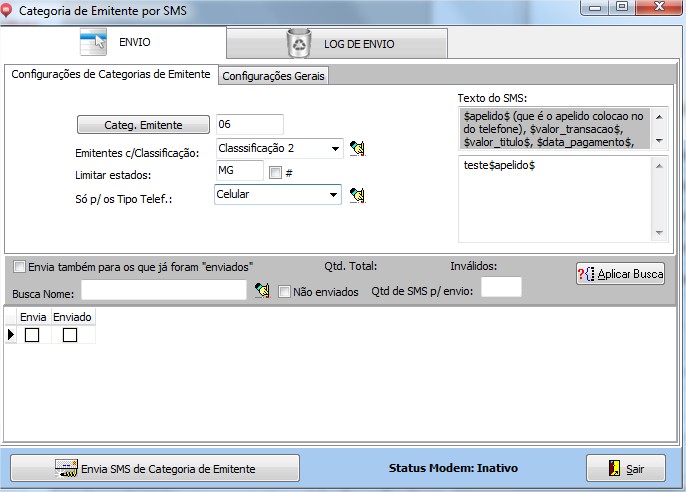Screen dimensions: 686x492
Task: Click Envia SMS de Categoria de Emitente
Action: point(155,468)
